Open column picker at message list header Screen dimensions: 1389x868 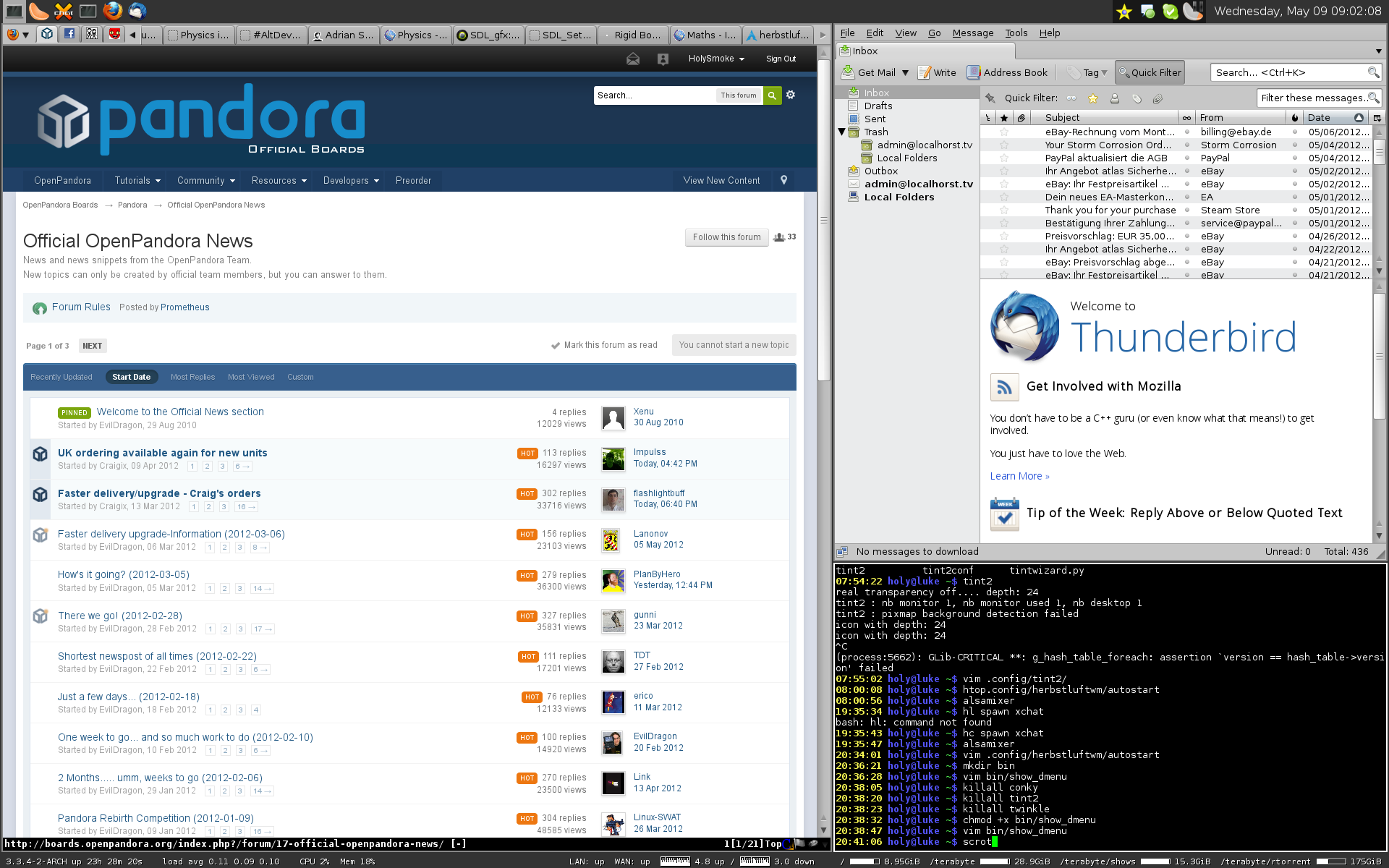pos(1377,117)
